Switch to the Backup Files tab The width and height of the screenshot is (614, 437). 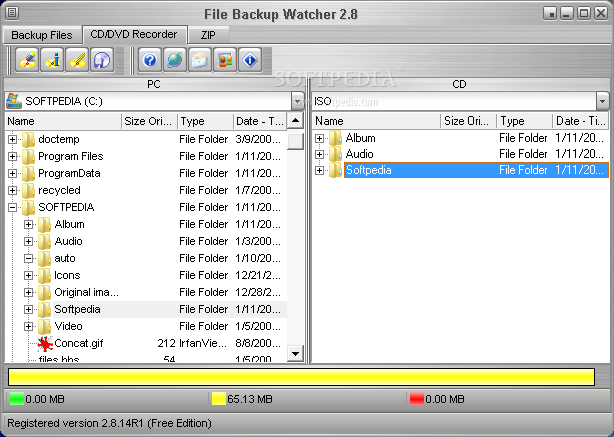42,35
